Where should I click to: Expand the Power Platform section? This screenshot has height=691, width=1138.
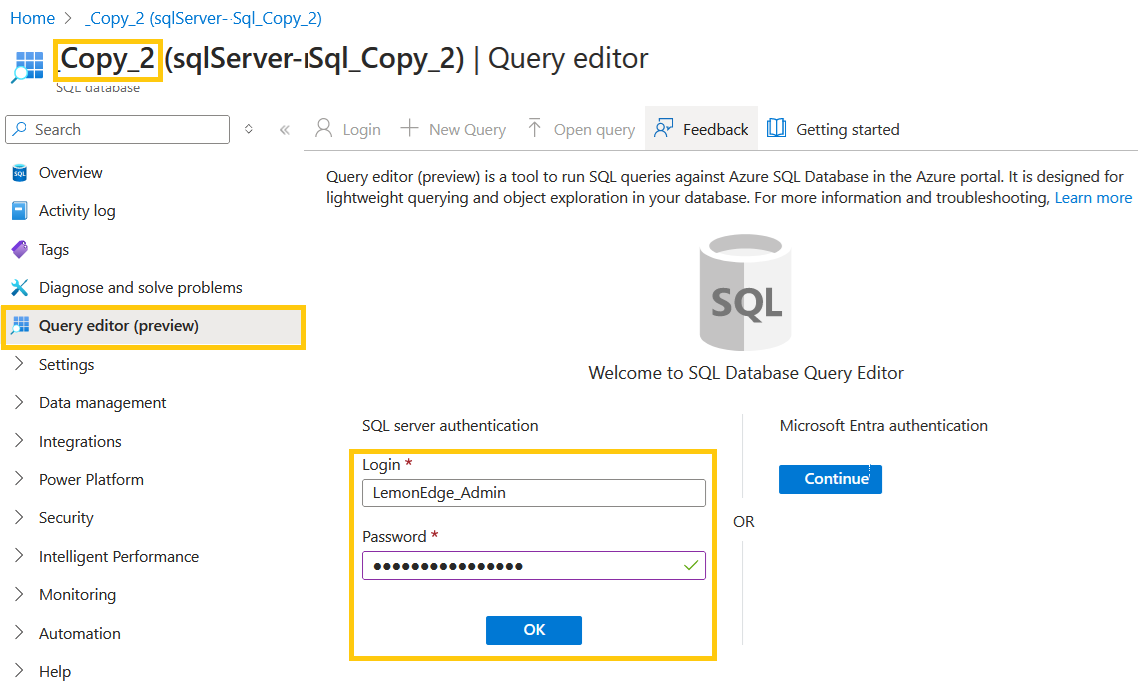pos(20,479)
